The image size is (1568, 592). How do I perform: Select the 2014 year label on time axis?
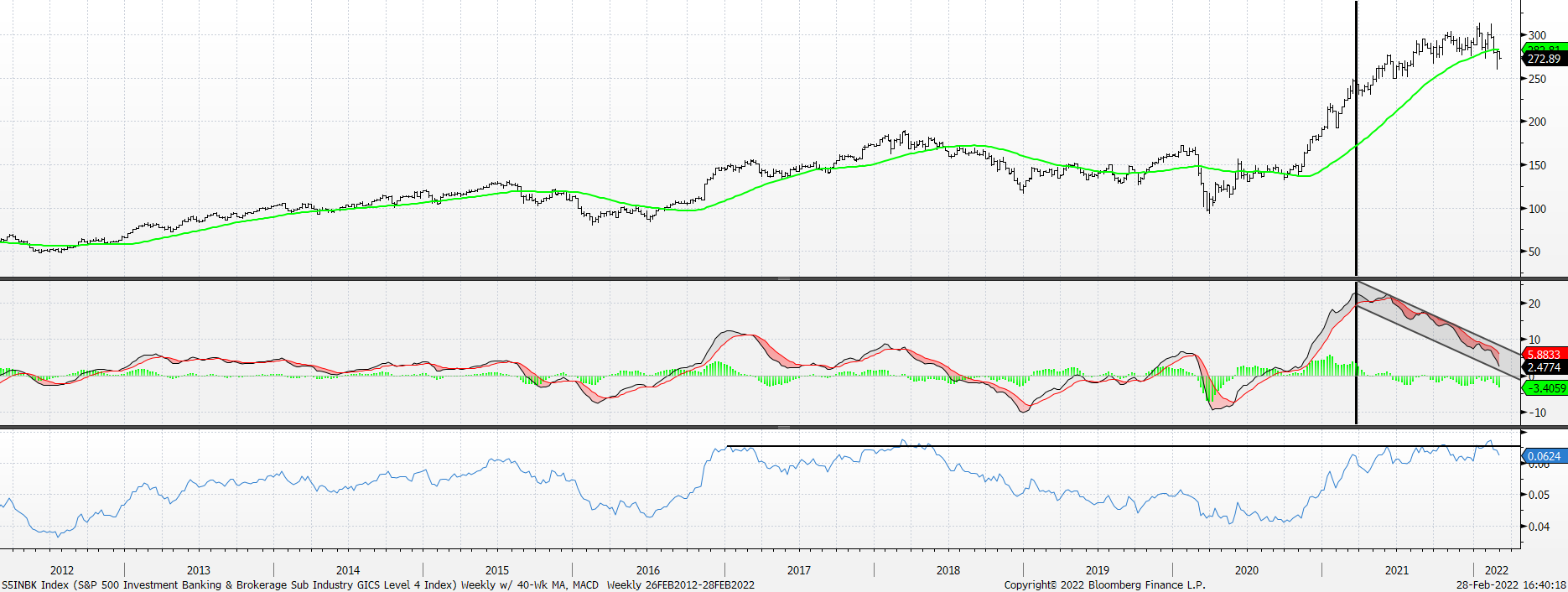pyautogui.click(x=348, y=570)
